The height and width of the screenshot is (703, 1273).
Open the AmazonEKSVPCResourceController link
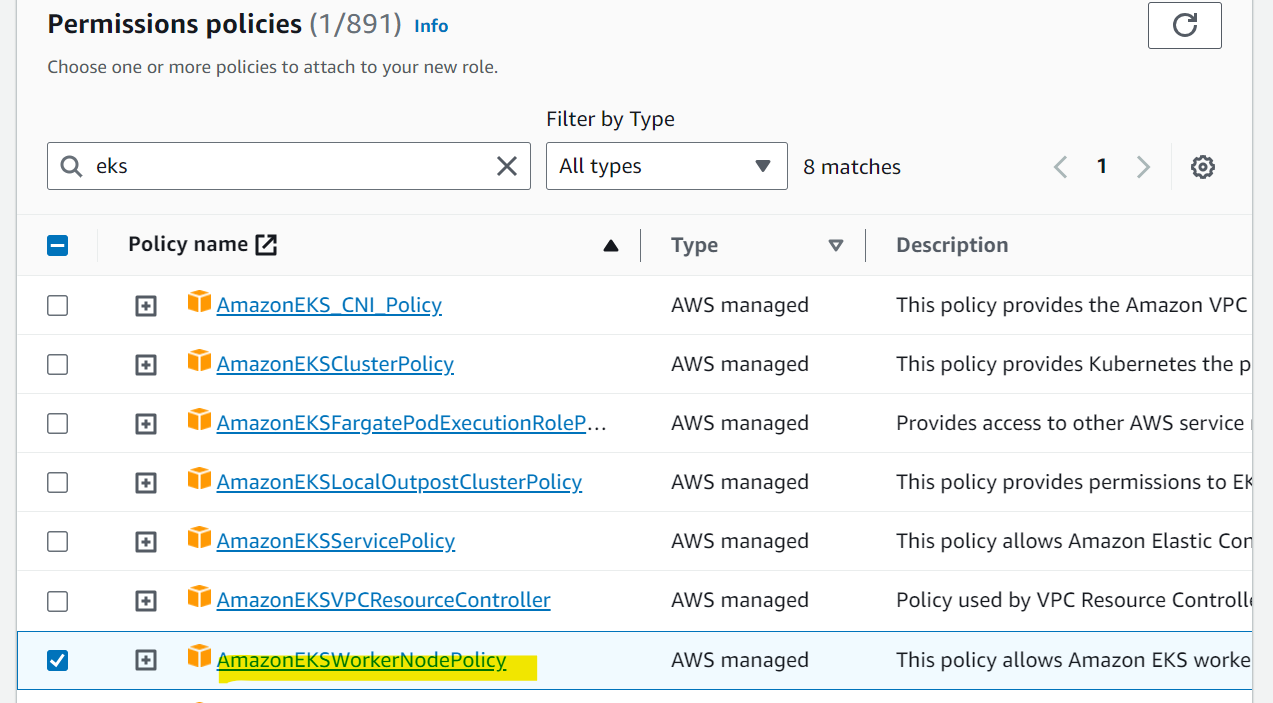[x=384, y=600]
